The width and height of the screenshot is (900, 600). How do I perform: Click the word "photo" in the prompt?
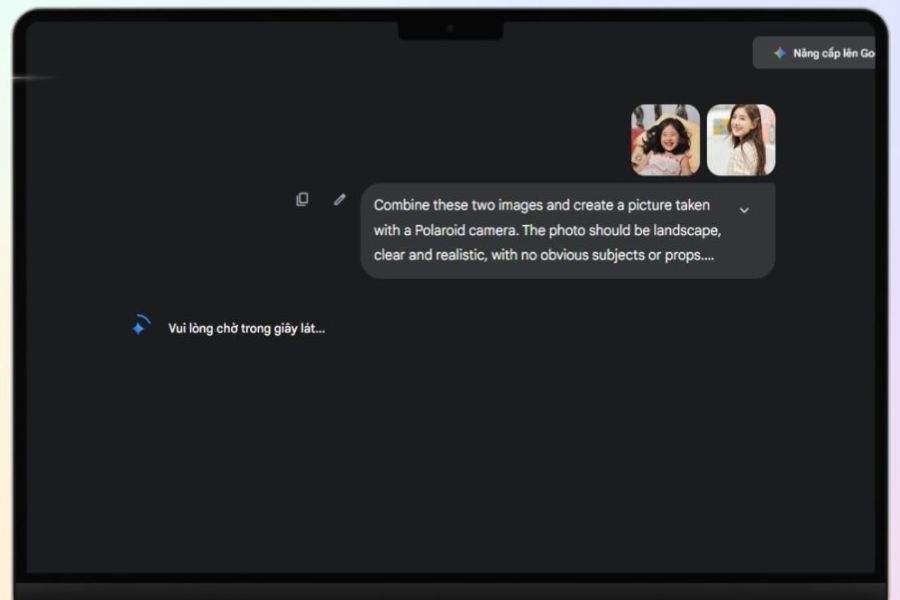[x=571, y=230]
